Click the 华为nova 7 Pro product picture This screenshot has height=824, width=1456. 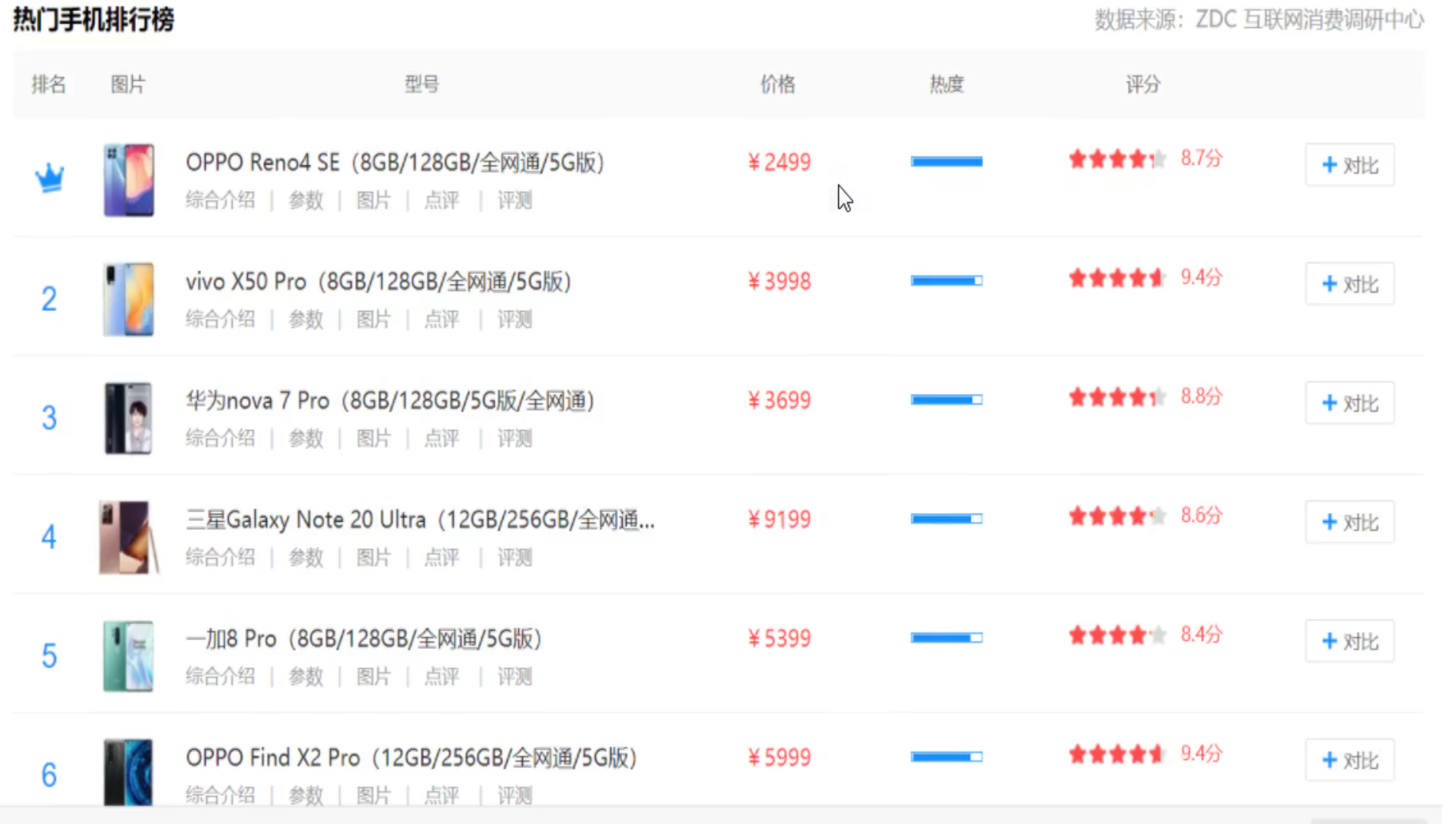pos(128,418)
